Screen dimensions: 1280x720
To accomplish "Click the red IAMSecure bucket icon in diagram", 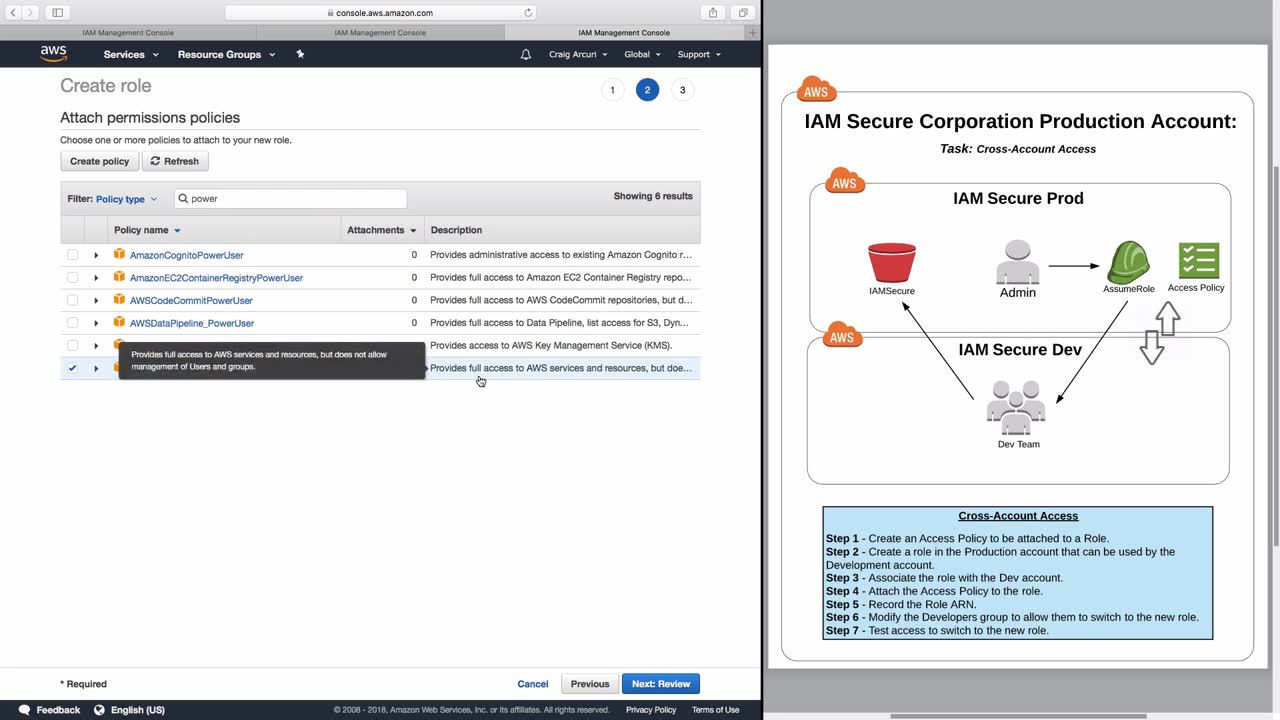I will point(892,263).
